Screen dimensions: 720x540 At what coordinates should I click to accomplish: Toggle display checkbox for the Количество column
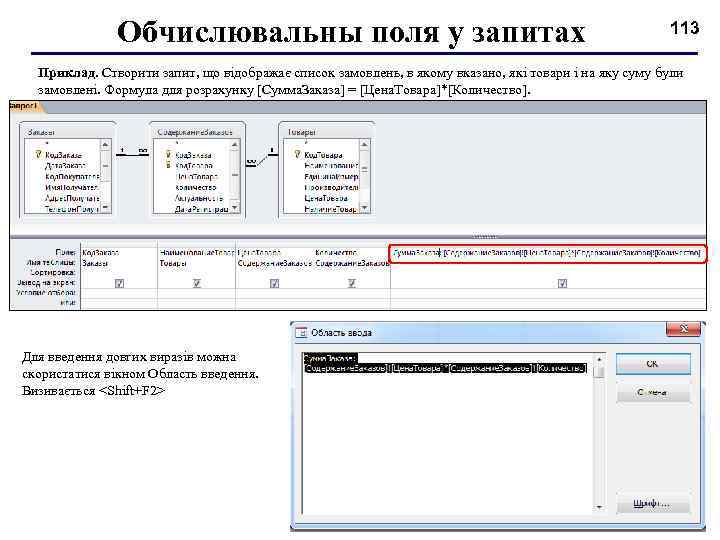[352, 283]
